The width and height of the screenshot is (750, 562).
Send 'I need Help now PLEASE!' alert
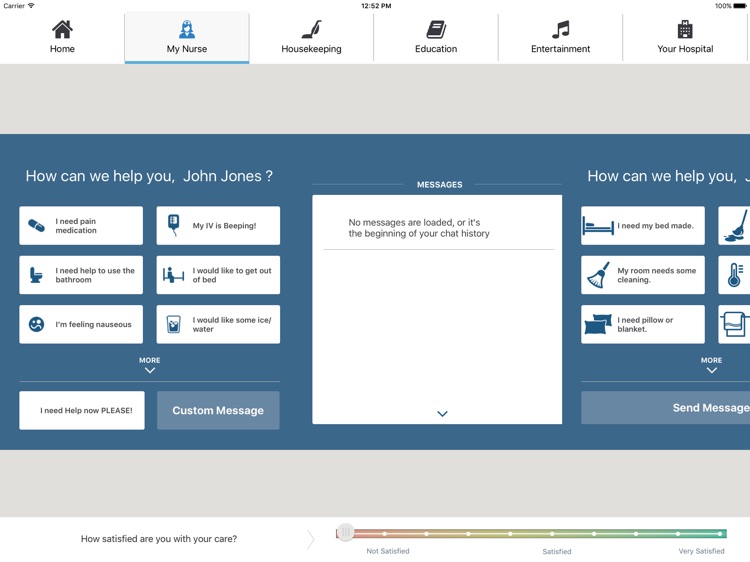pos(82,410)
